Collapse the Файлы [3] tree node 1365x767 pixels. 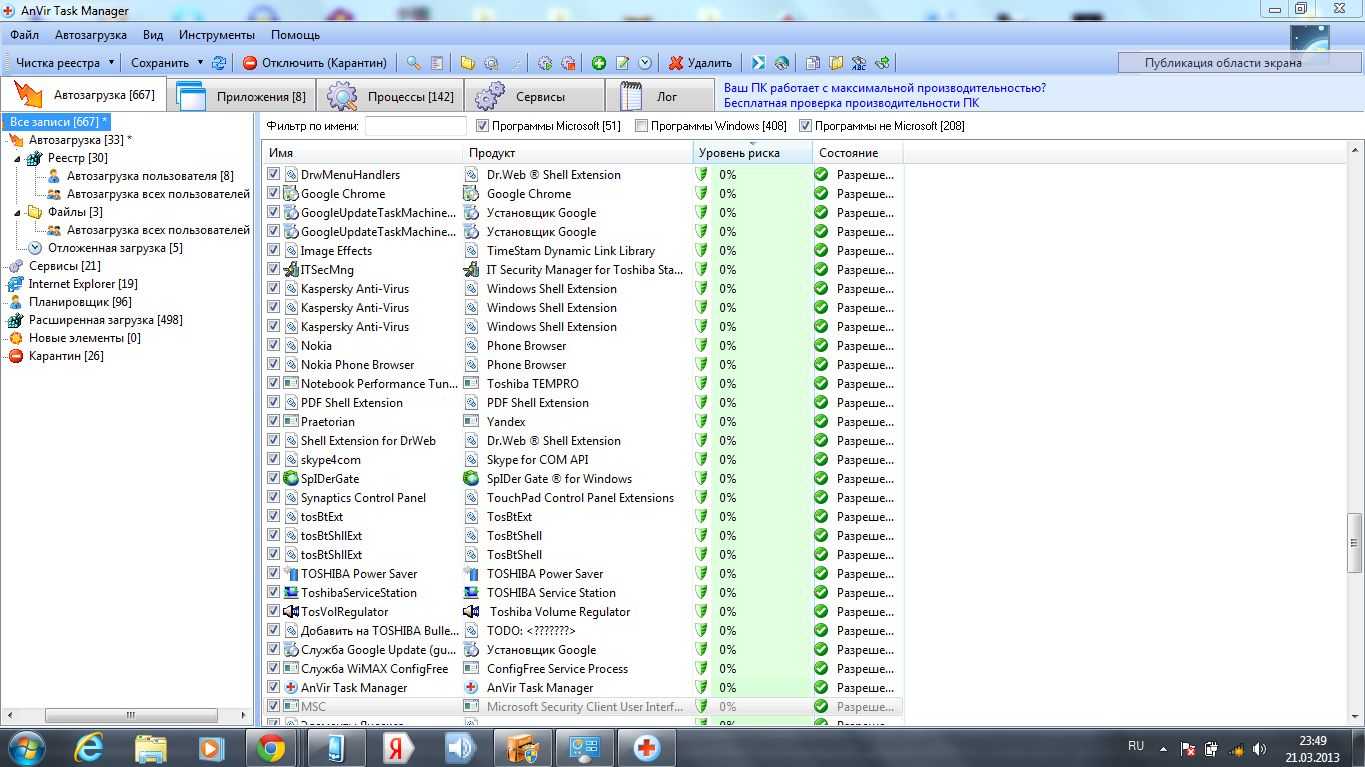point(17,212)
